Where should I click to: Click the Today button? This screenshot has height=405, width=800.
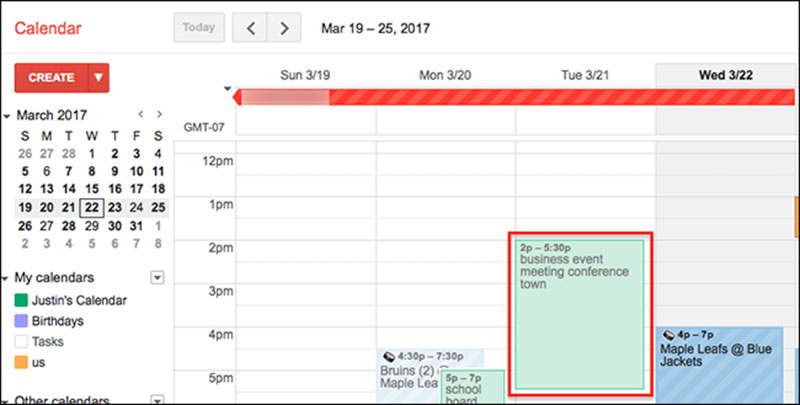[199, 28]
